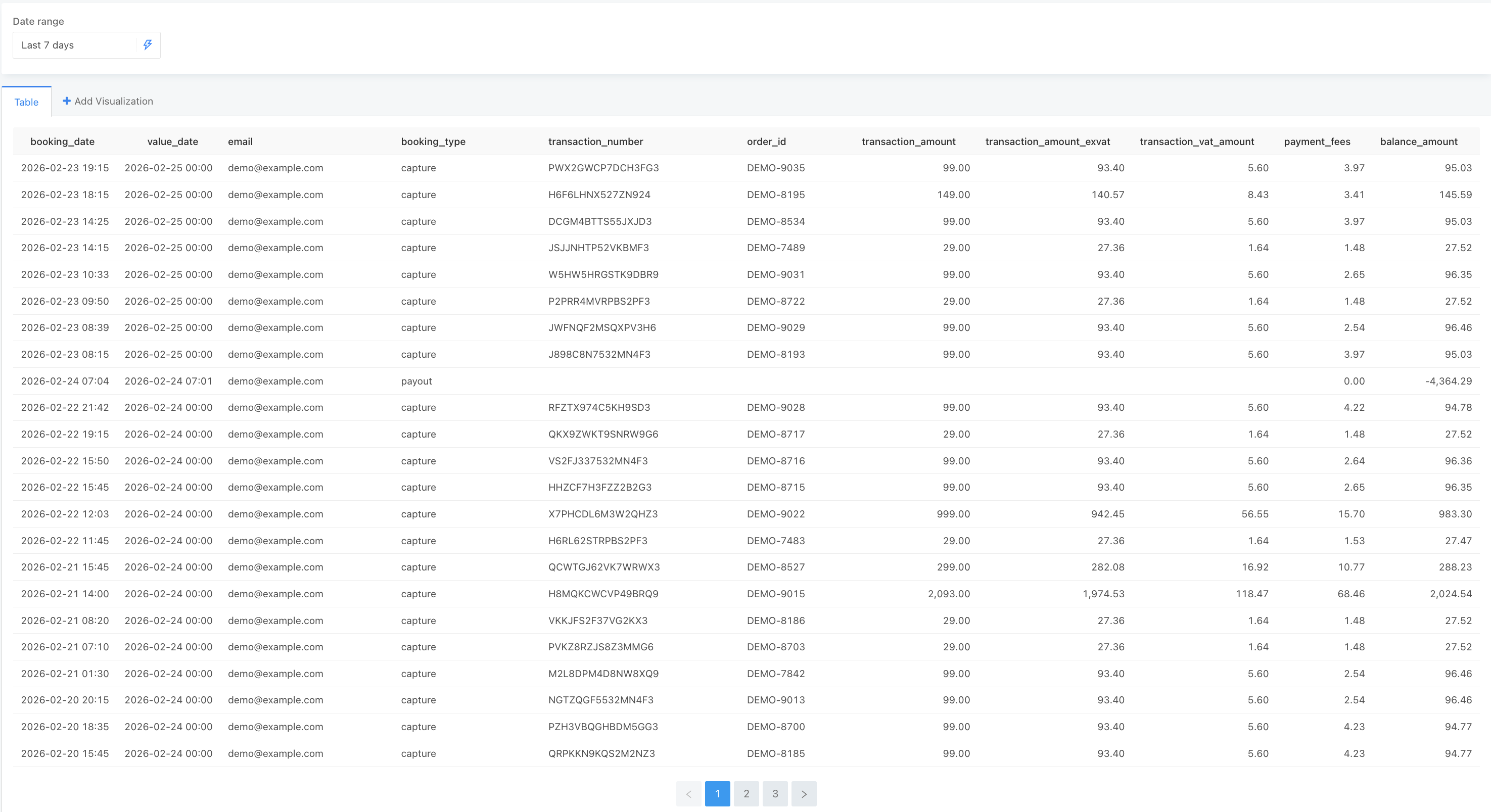Screen dimensions: 1491x812
Task: Go to page 2 of results
Action: coord(746,793)
